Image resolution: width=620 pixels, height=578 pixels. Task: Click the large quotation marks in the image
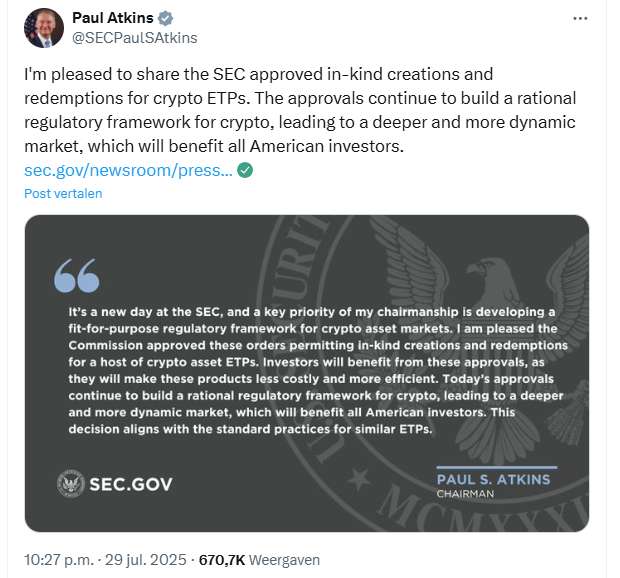pos(77,273)
